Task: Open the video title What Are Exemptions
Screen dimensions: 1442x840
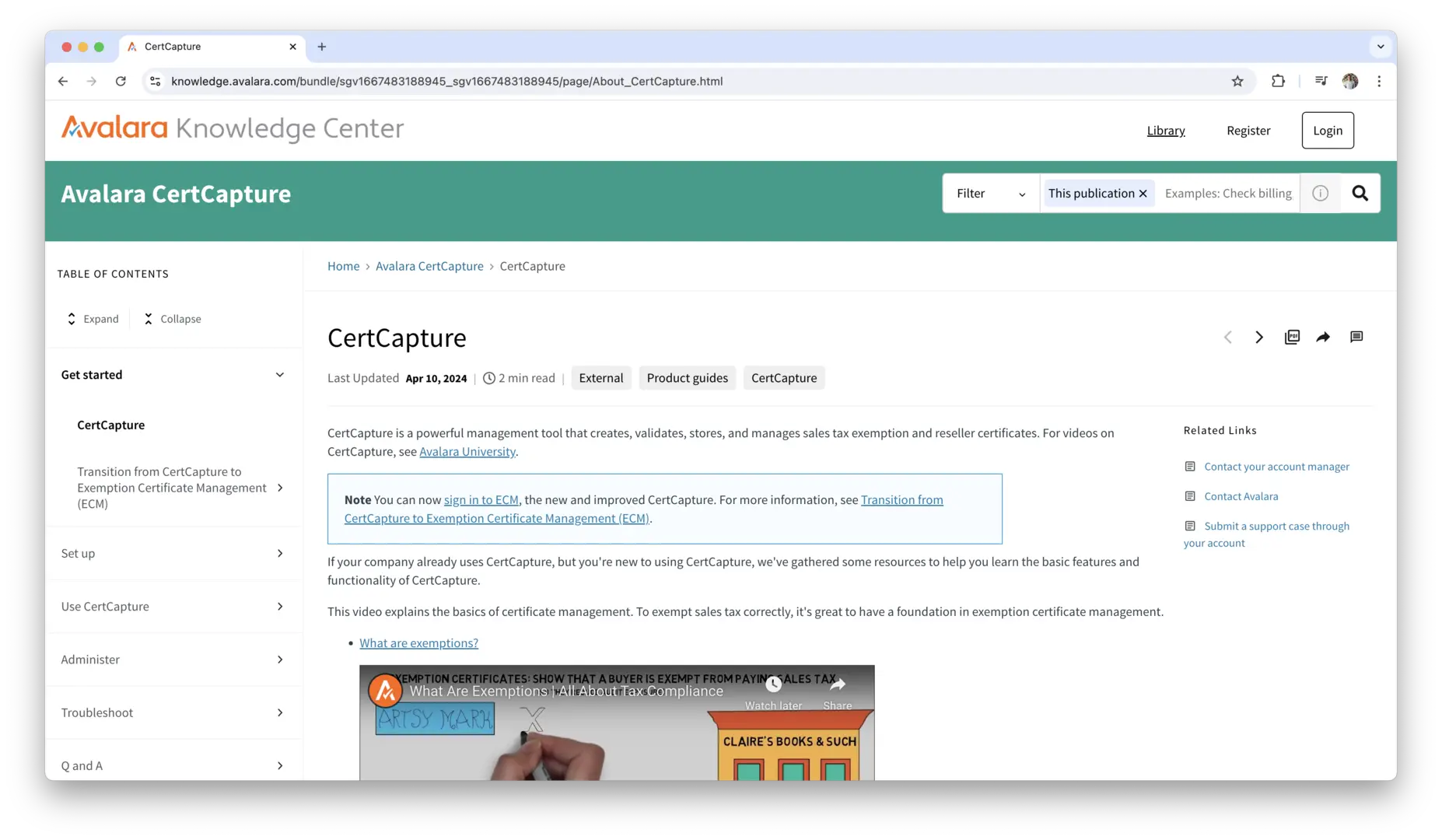Action: (566, 691)
